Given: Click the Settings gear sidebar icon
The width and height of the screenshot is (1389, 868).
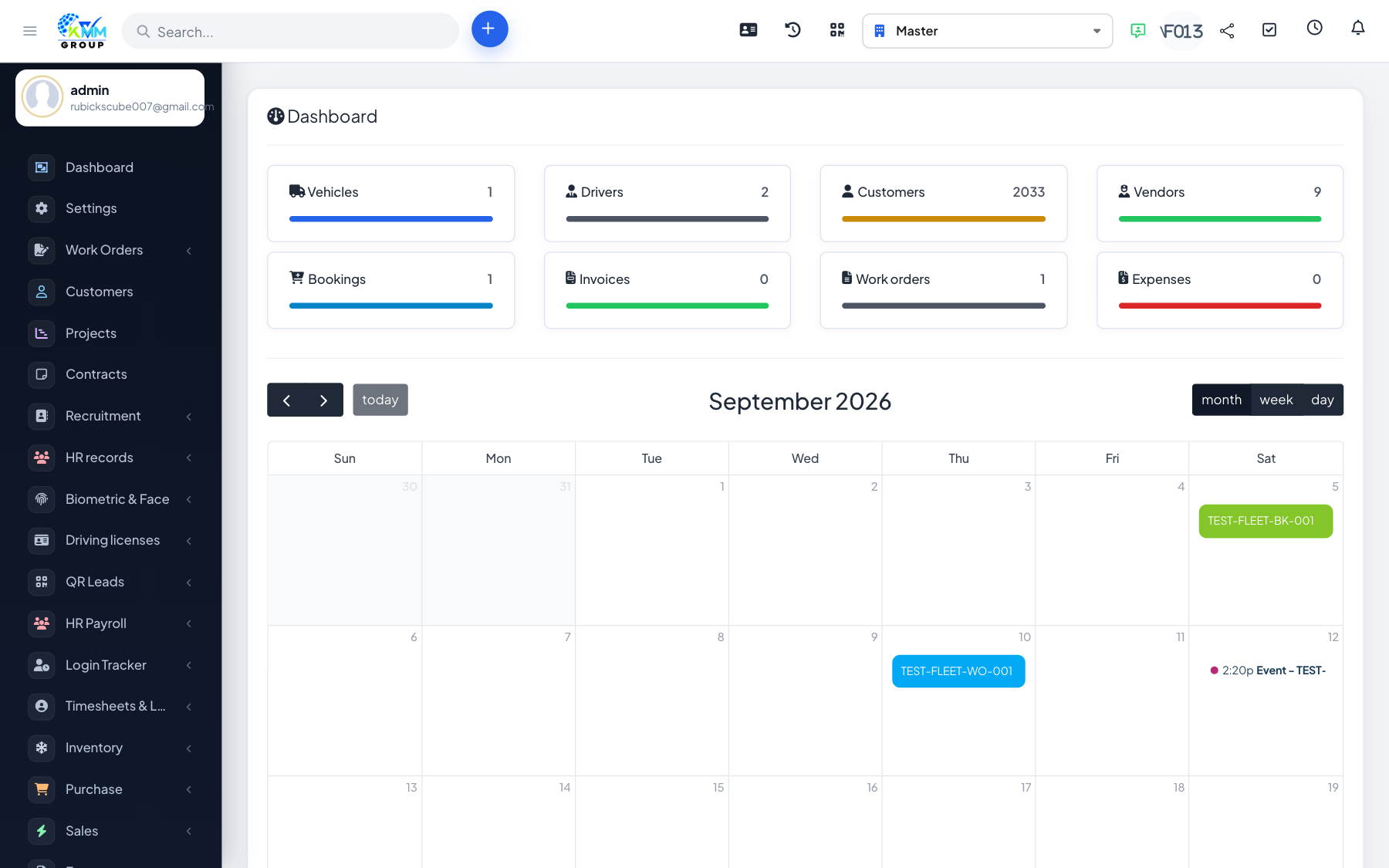Looking at the screenshot, I should (x=42, y=208).
